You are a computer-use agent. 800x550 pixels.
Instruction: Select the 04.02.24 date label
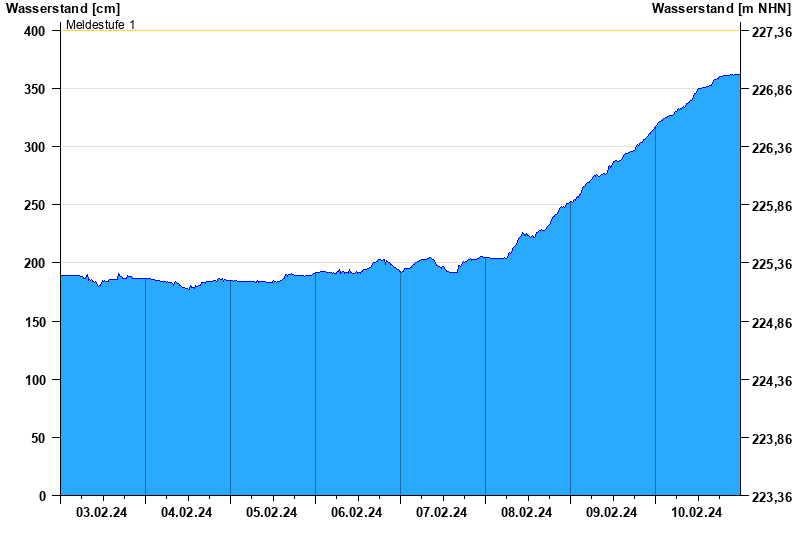187,513
